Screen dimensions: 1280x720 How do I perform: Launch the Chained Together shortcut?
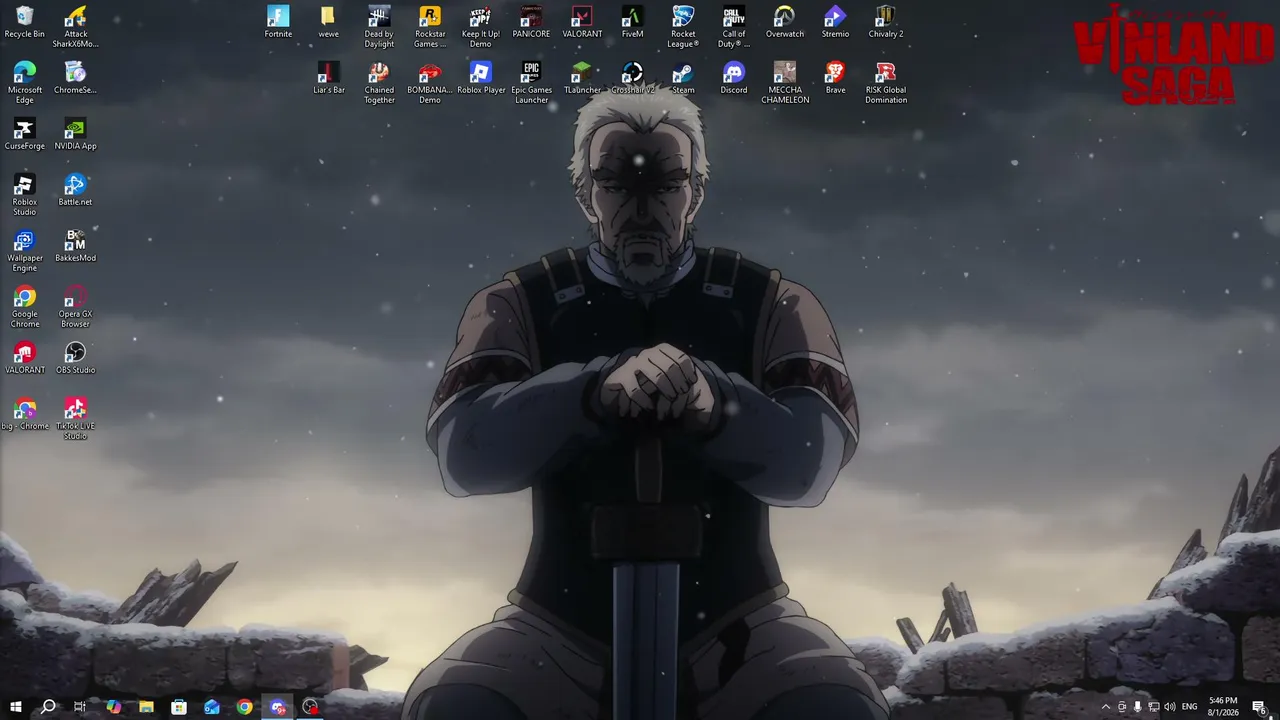(379, 83)
